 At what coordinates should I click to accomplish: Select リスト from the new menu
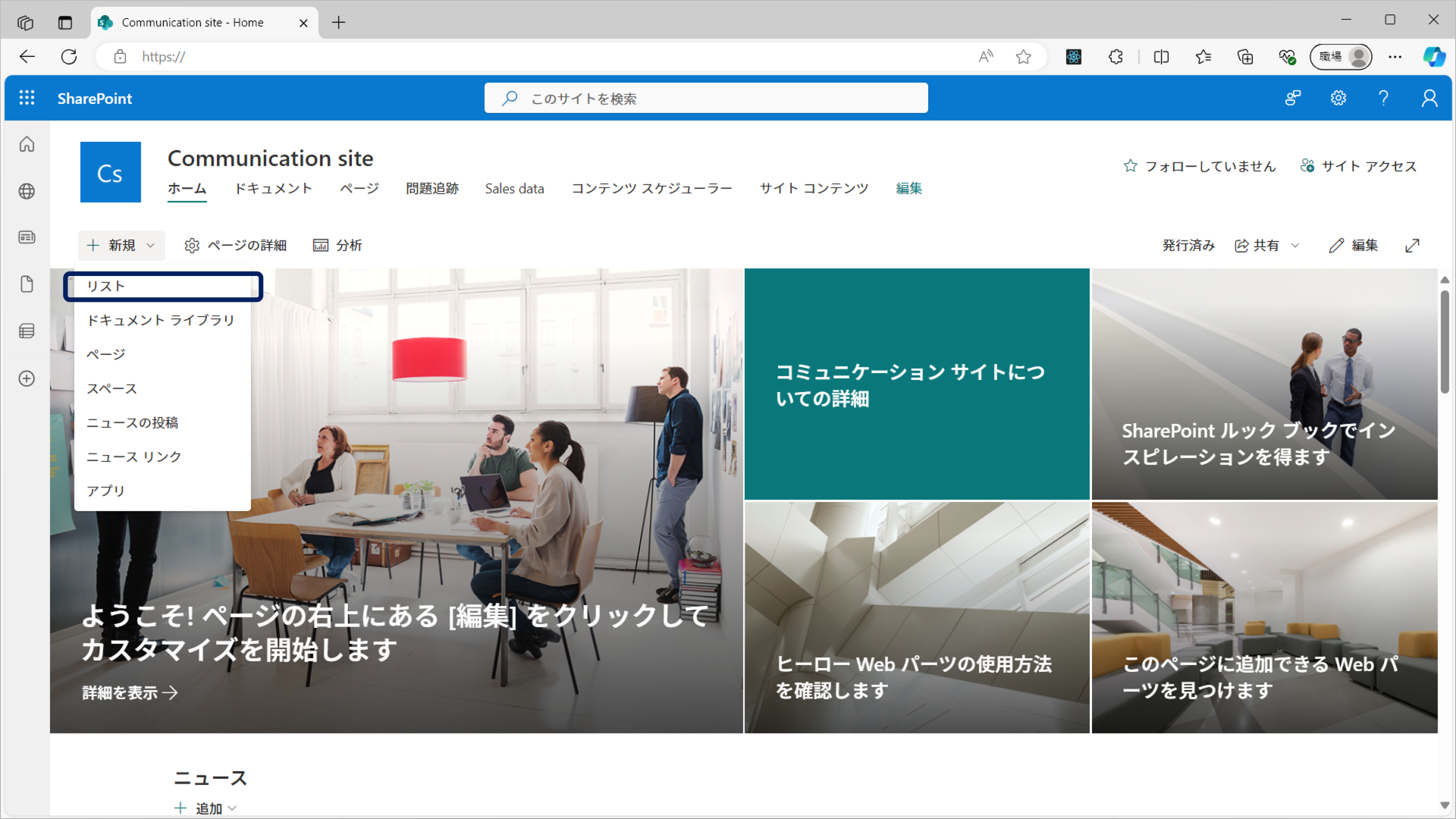pos(163,287)
